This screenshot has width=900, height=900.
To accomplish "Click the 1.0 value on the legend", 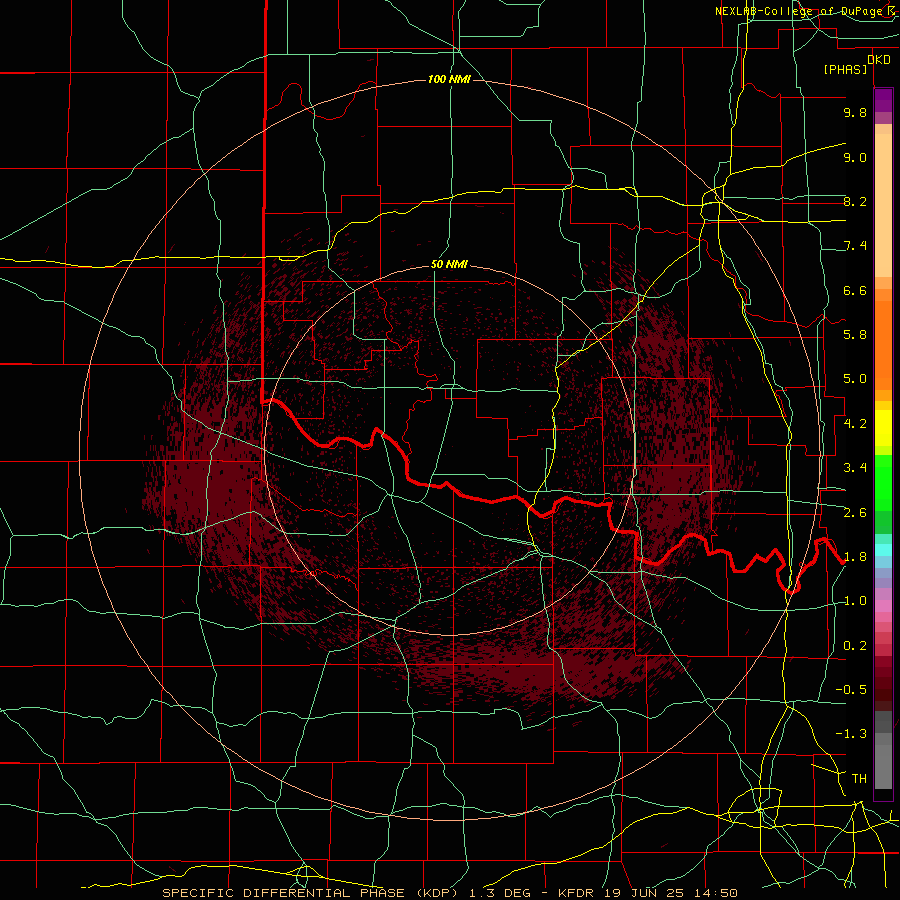I will pos(855,601).
